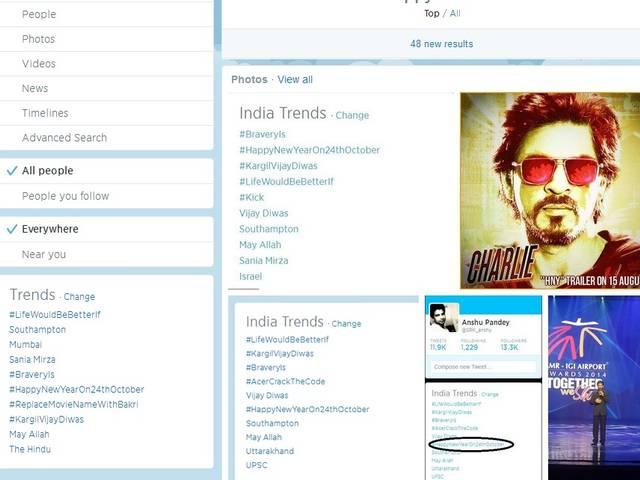Click 'View all' next to Photos

point(295,80)
